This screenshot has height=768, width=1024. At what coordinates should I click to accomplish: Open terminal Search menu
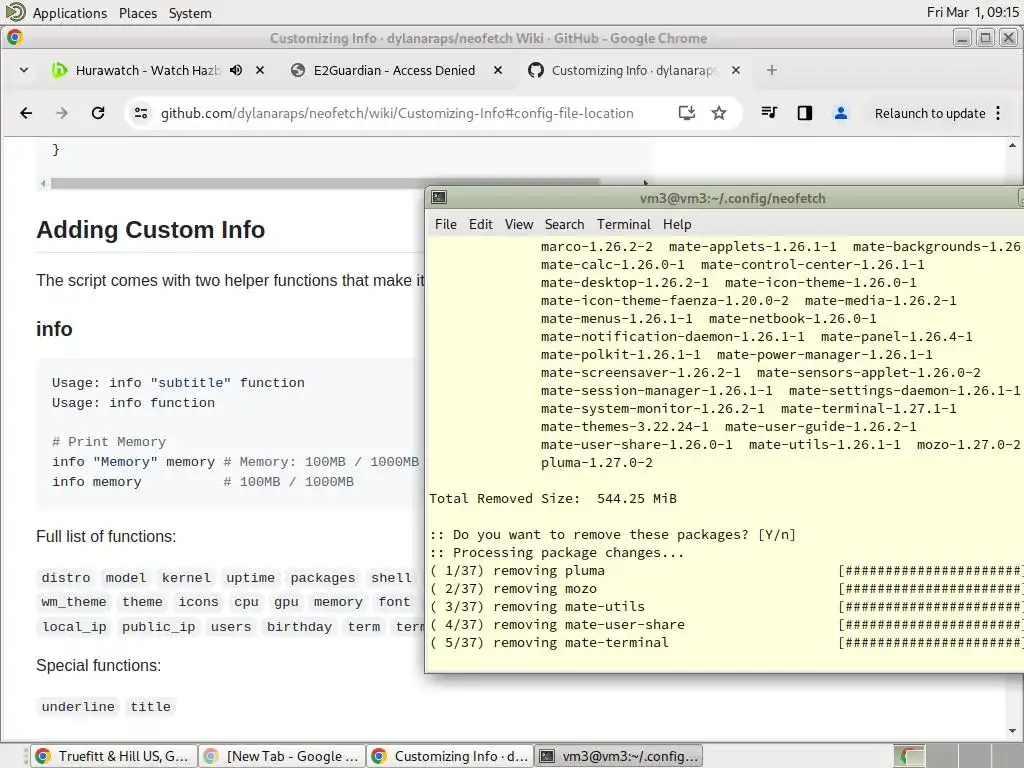564,224
